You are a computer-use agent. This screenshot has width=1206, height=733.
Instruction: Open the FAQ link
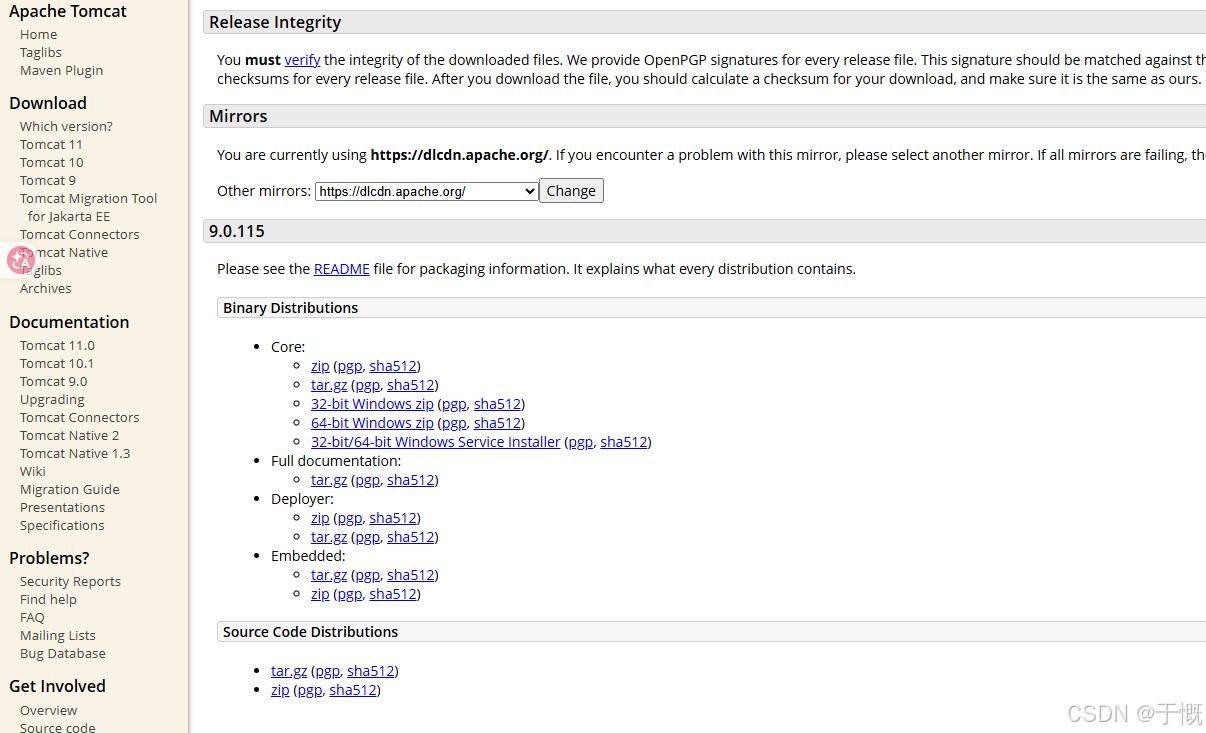(x=32, y=617)
